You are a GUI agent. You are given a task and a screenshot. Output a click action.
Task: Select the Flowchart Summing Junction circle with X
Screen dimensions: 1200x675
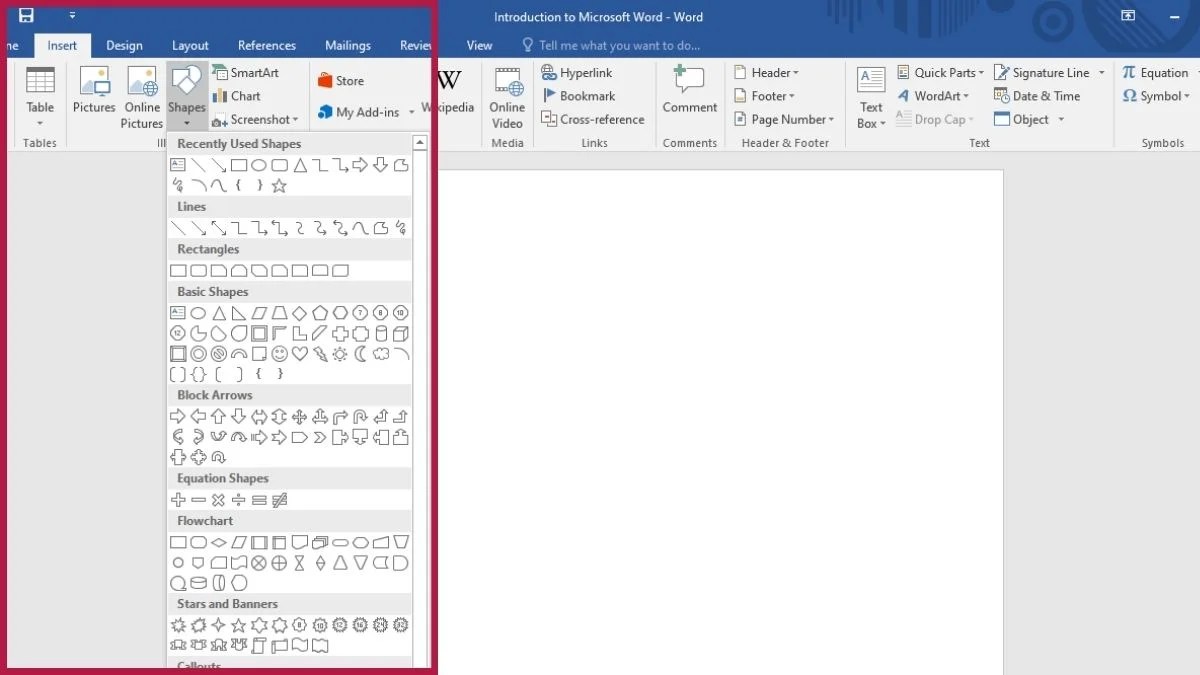(x=259, y=563)
